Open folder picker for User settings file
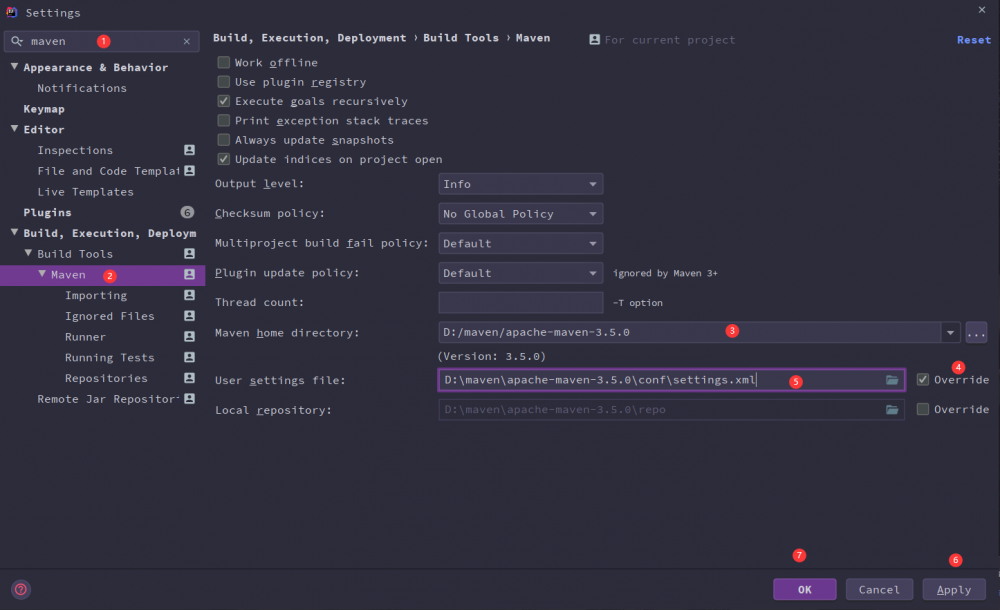Screen dimensions: 1000x610 pyautogui.click(x=892, y=379)
